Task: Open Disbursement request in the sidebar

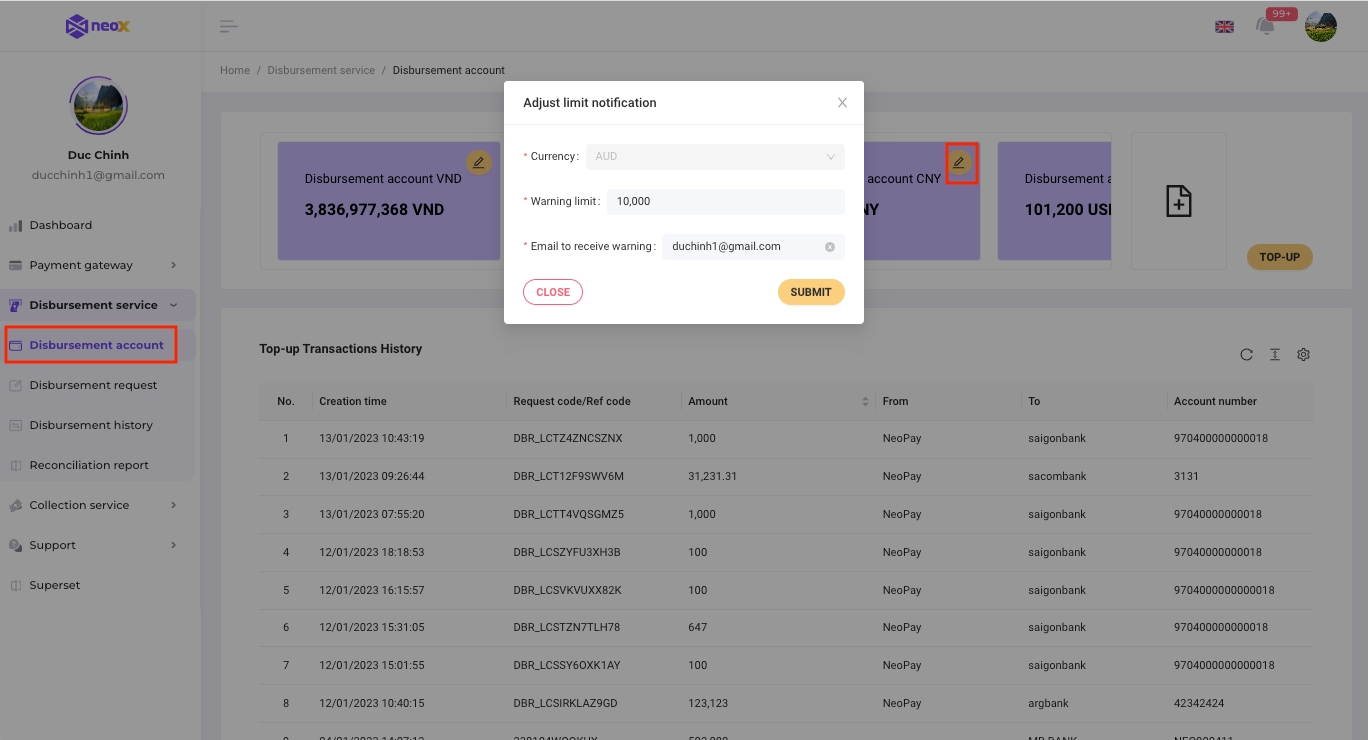Action: [x=93, y=385]
